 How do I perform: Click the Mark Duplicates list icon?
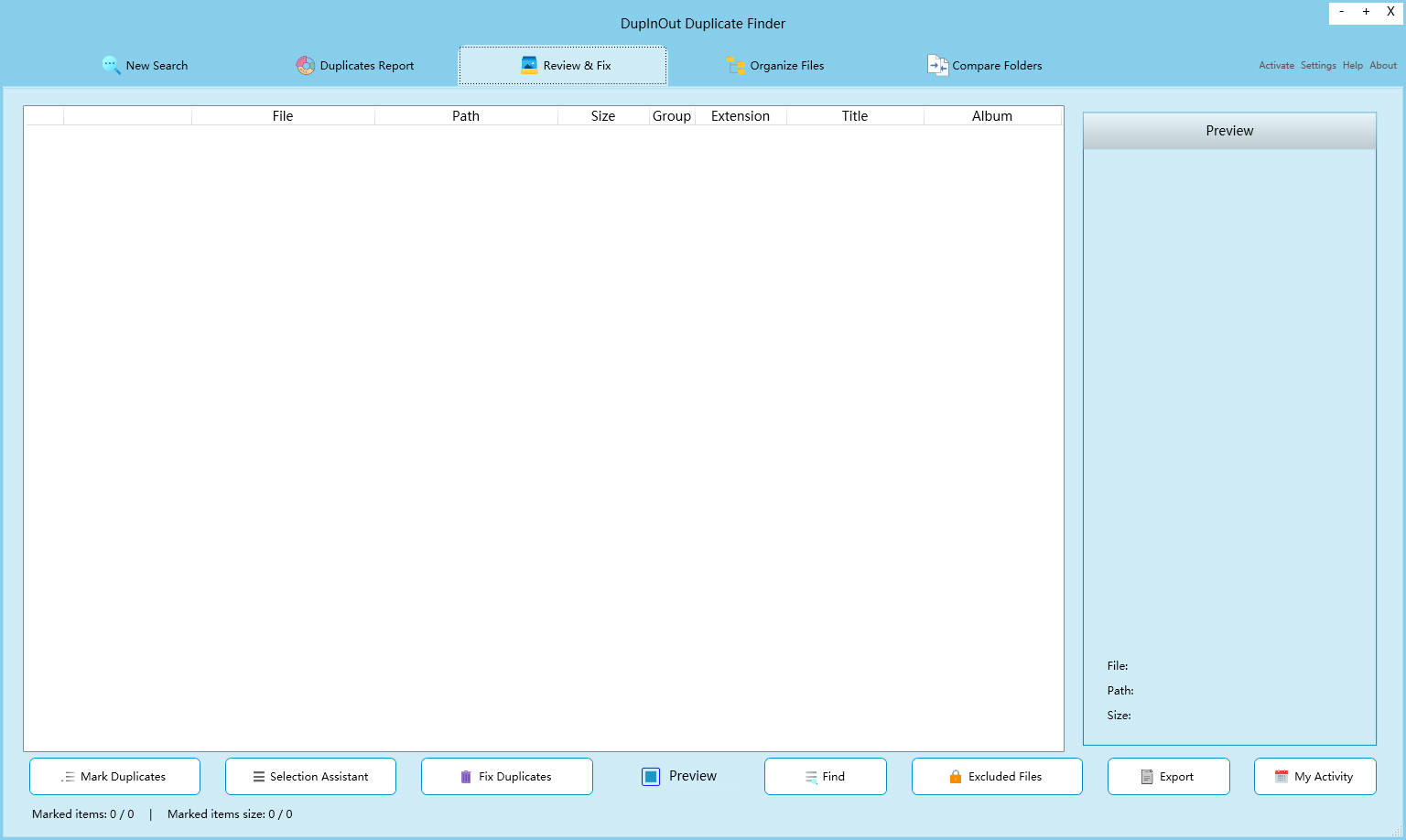(x=68, y=777)
